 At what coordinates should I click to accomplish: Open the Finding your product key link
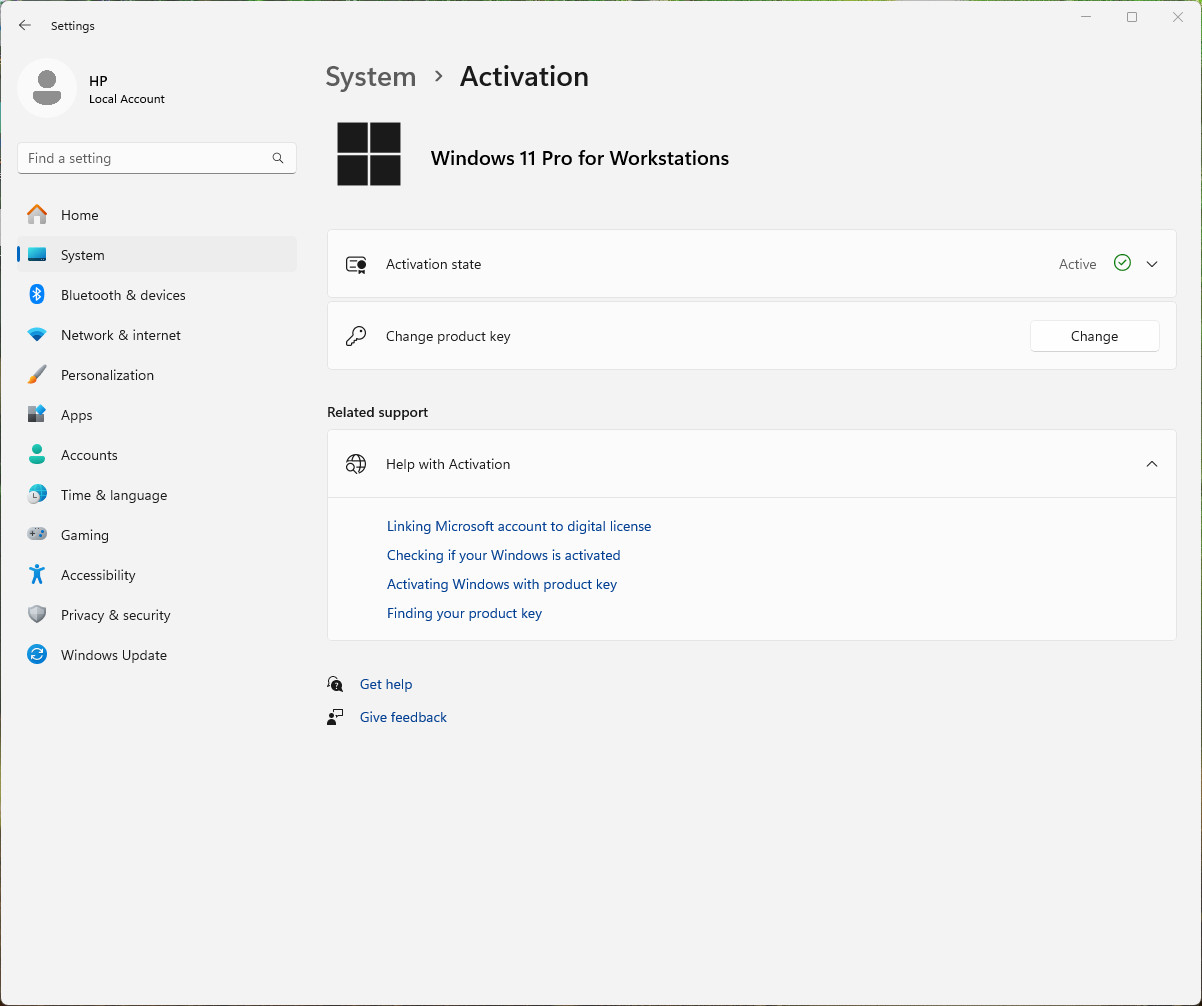pos(464,613)
